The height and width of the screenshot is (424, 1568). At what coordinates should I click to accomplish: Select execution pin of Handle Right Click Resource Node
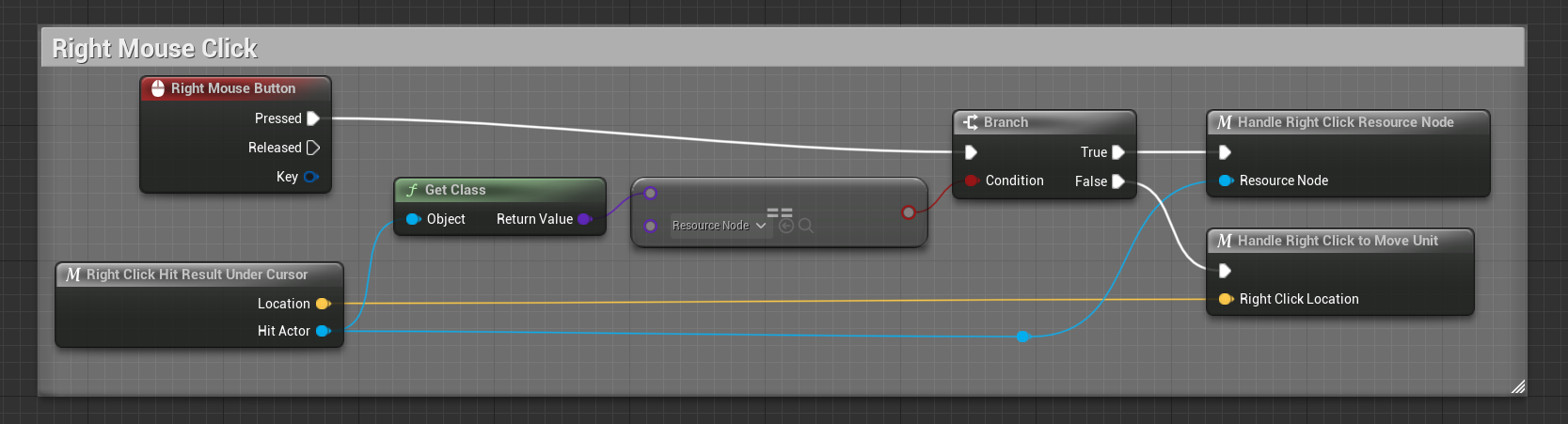tap(1225, 152)
